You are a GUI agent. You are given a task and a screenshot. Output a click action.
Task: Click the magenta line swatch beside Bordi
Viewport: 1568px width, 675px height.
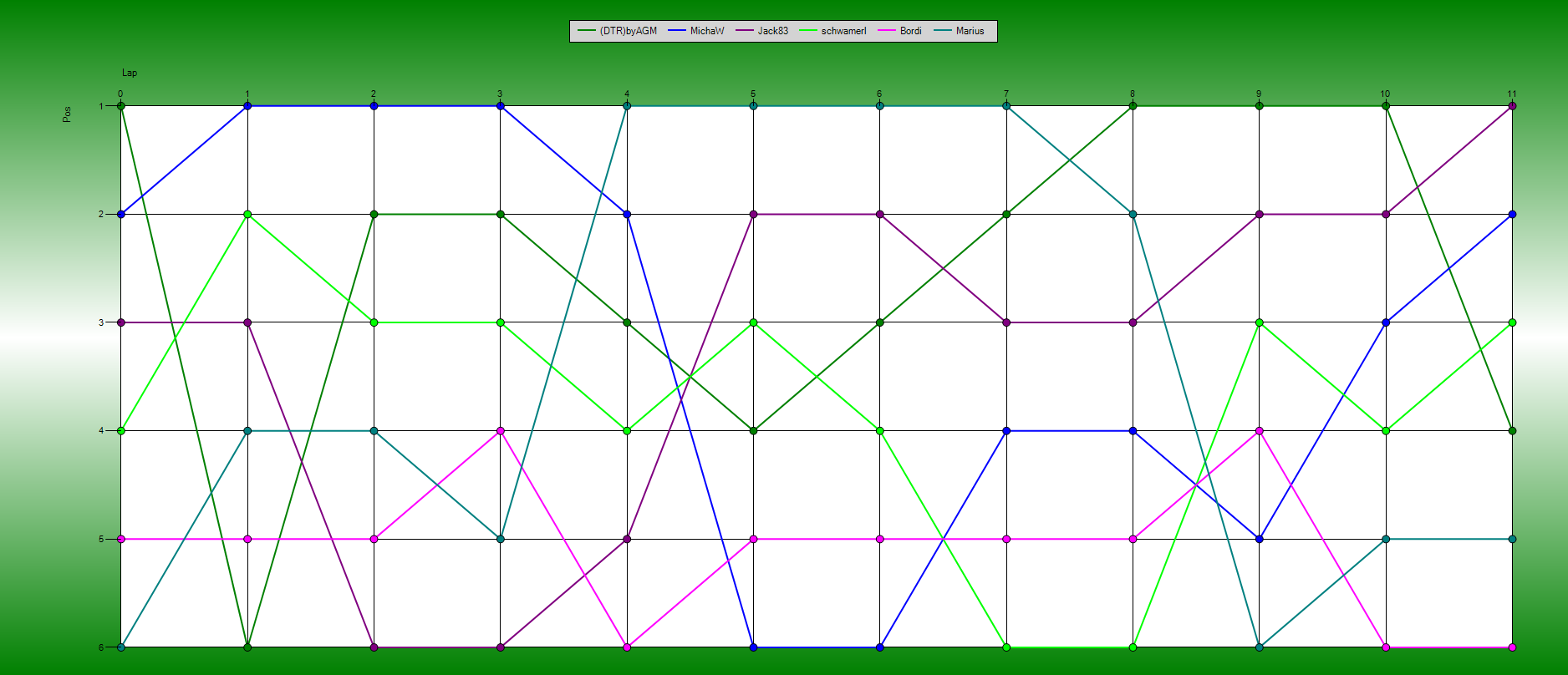[886, 31]
